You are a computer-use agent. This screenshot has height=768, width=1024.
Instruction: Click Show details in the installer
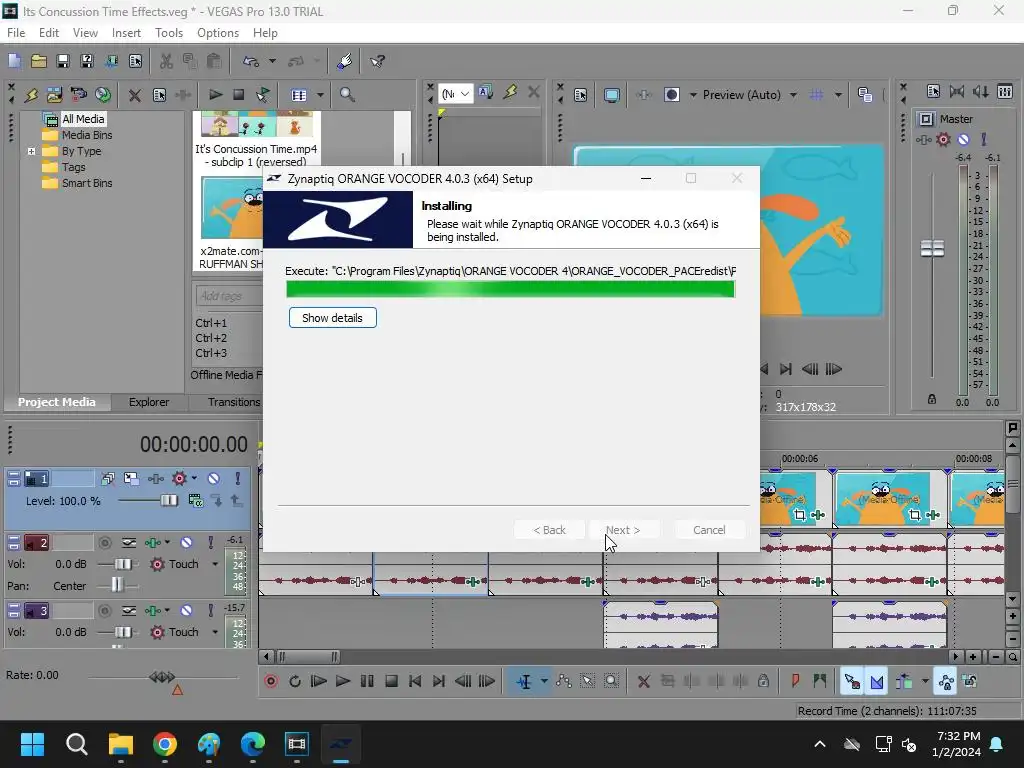click(x=332, y=318)
